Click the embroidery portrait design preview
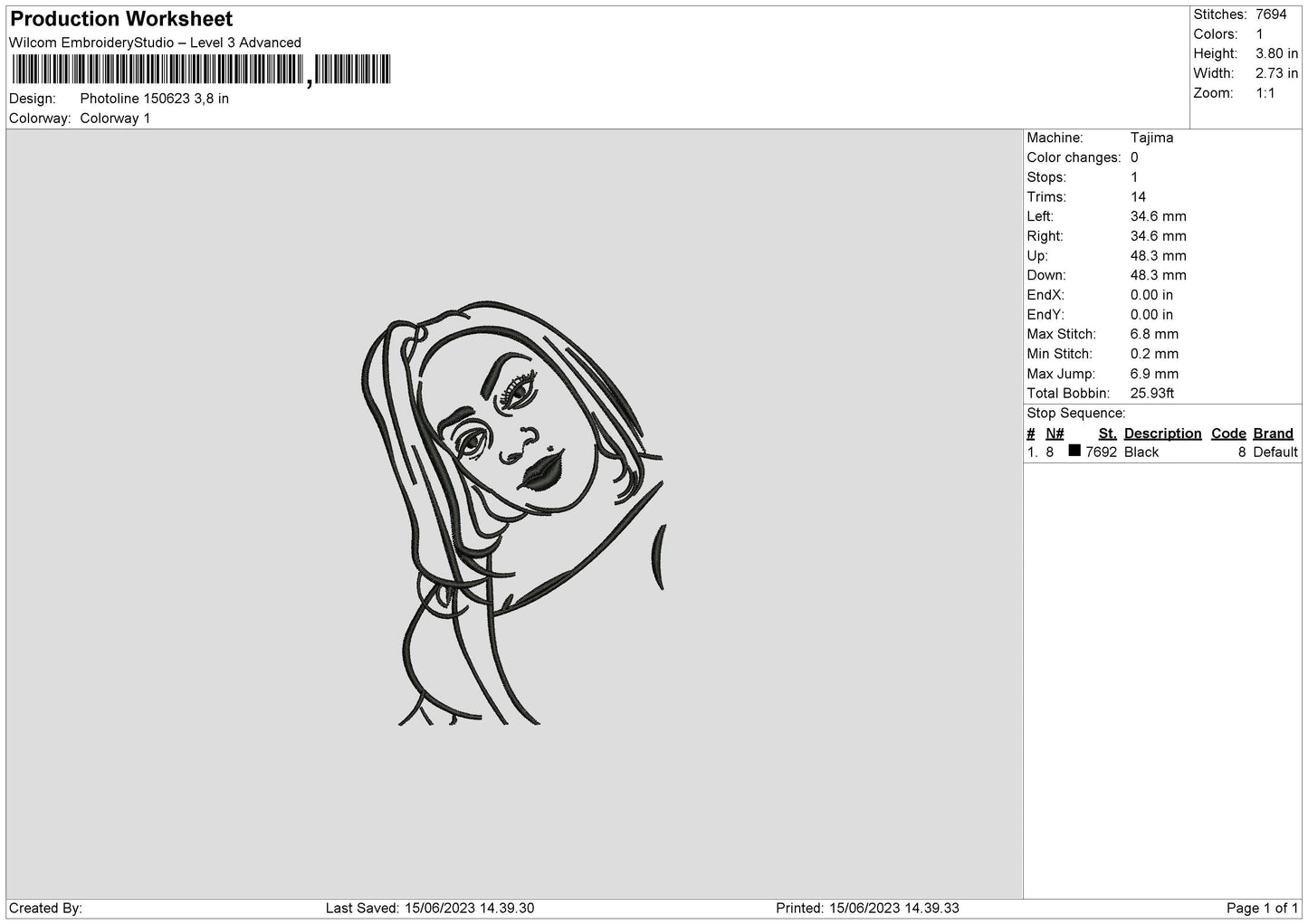 tap(513, 513)
